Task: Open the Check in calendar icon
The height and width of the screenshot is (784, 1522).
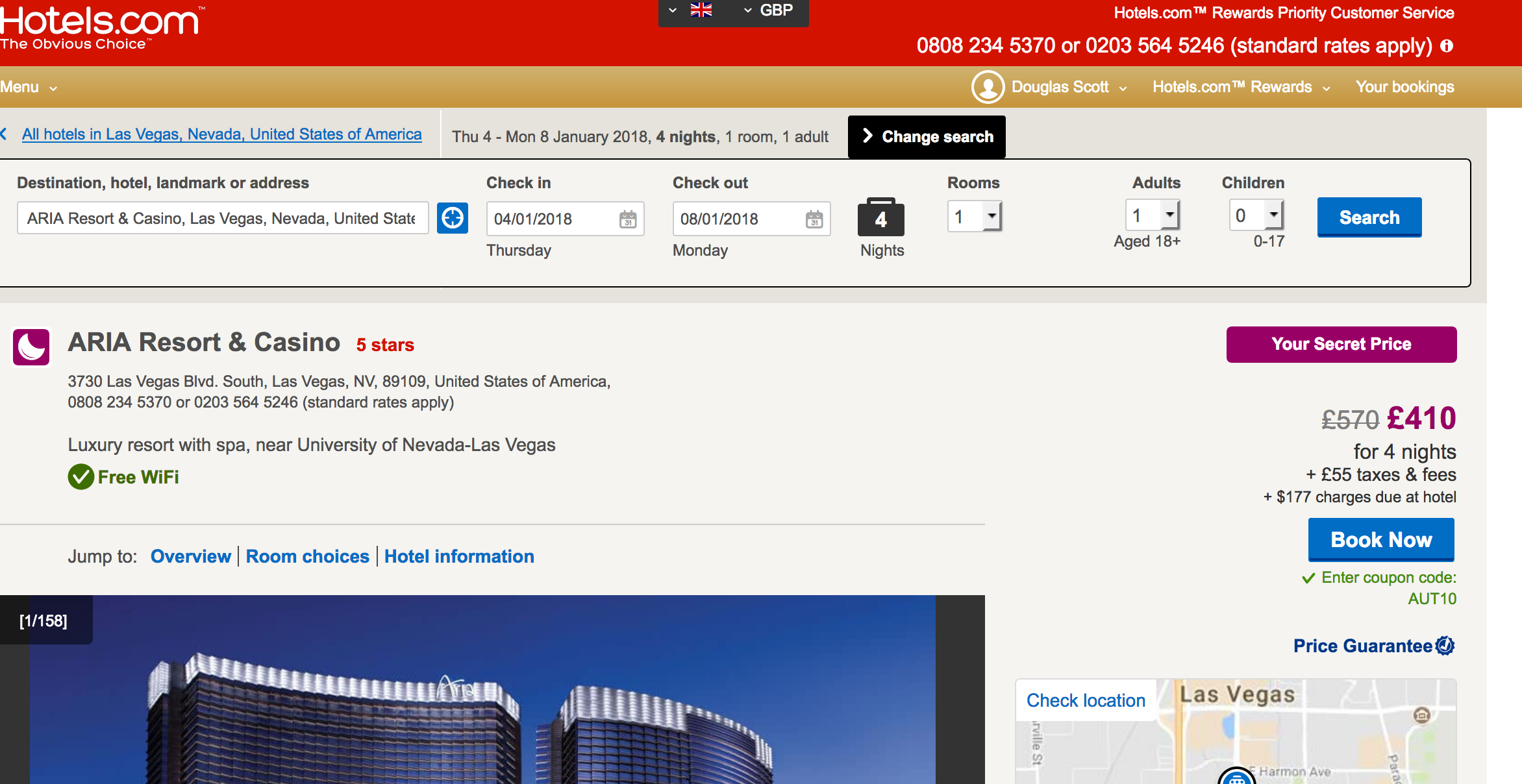Action: (x=628, y=219)
